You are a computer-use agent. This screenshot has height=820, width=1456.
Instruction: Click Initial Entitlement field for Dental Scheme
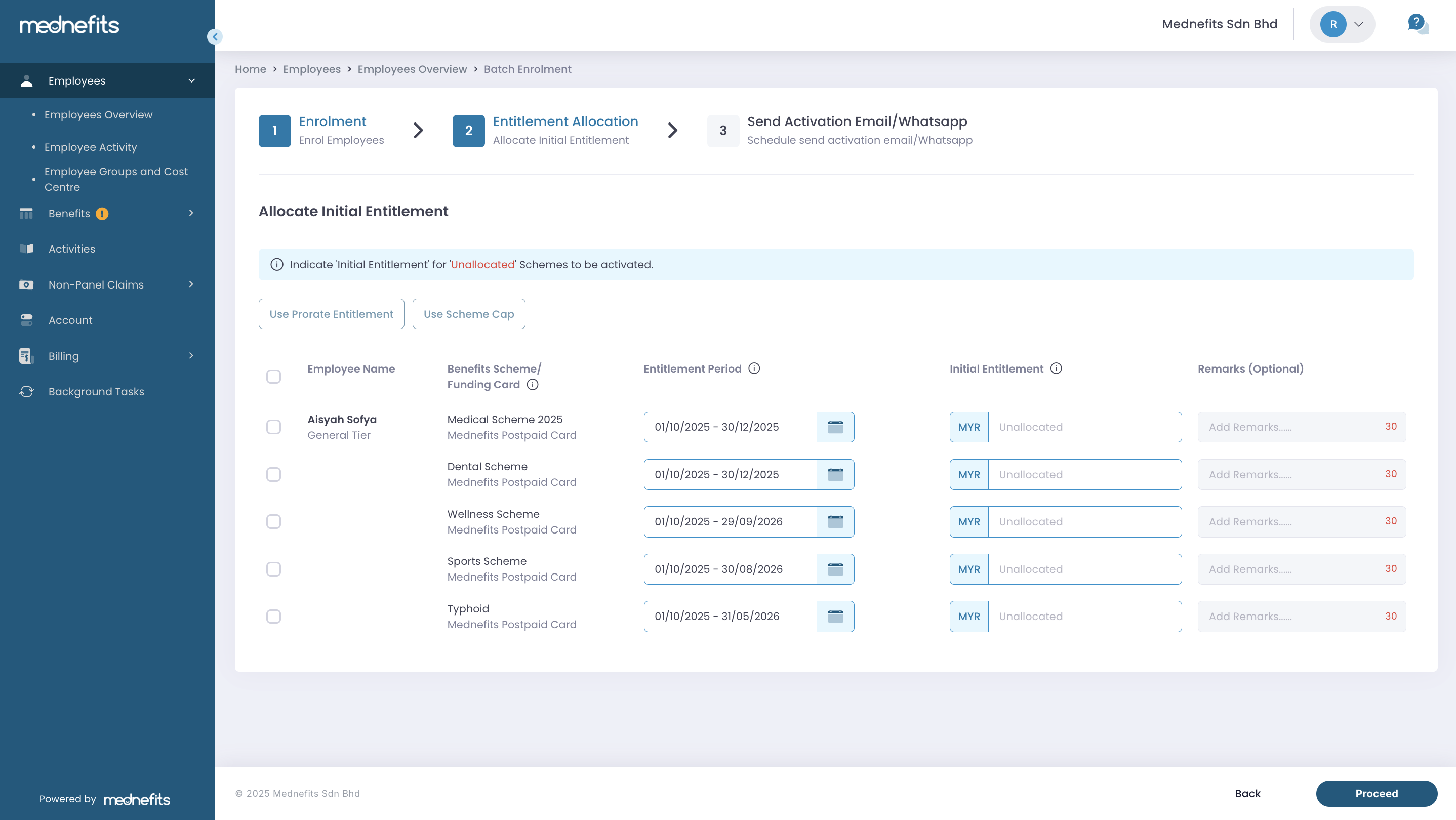coord(1083,474)
